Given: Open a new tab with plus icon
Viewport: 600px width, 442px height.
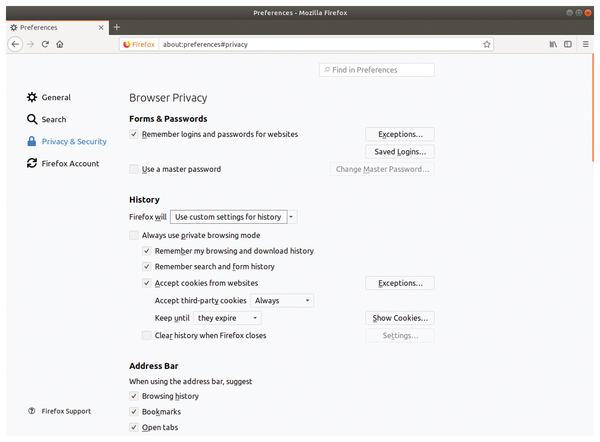Looking at the screenshot, I should 117,27.
